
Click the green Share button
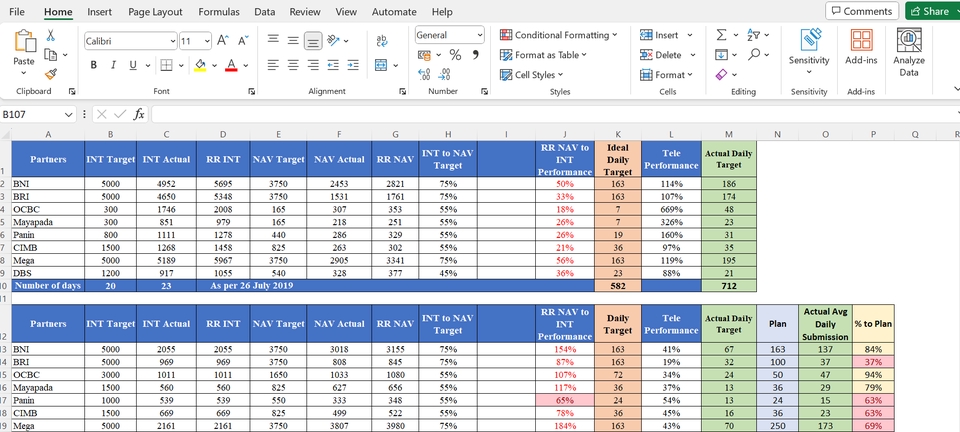tap(933, 11)
